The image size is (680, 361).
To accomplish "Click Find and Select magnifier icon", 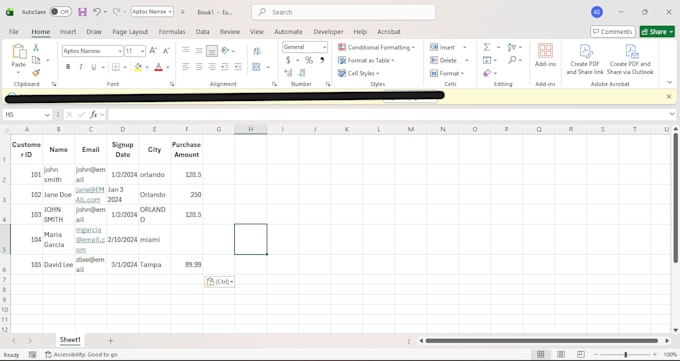I will pos(512,60).
